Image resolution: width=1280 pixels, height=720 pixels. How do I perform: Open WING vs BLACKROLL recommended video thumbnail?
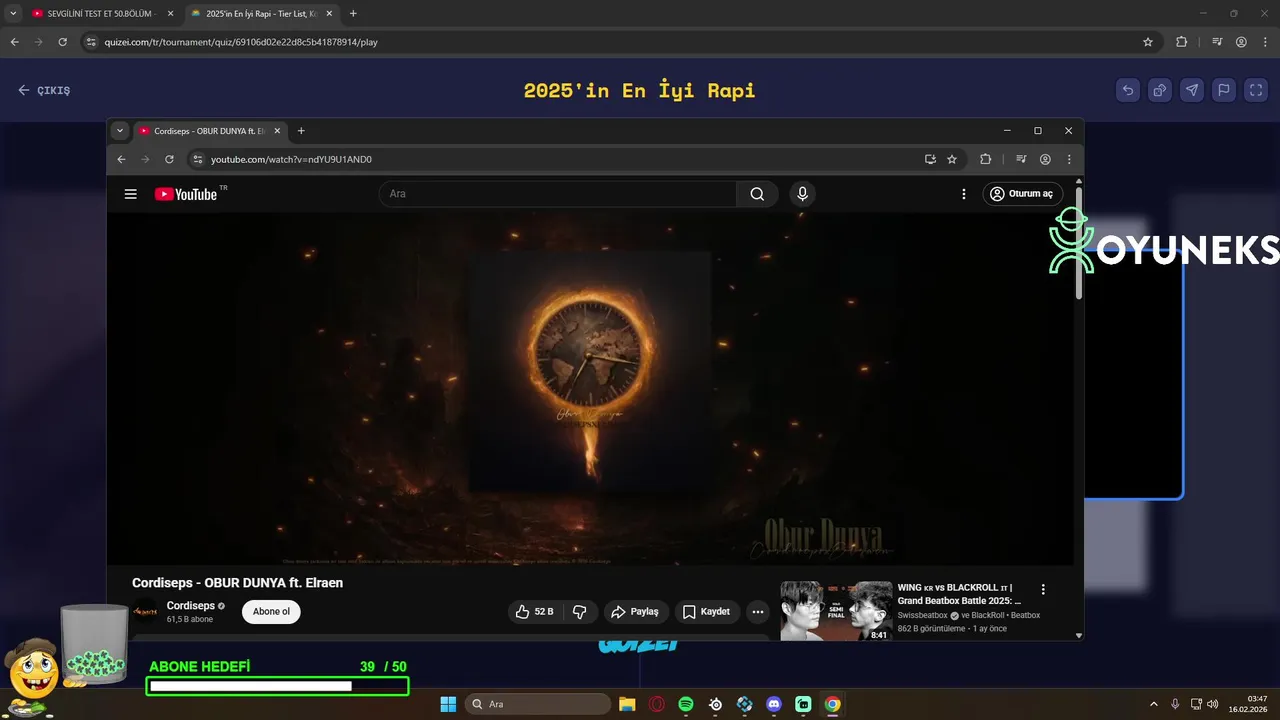click(x=836, y=611)
